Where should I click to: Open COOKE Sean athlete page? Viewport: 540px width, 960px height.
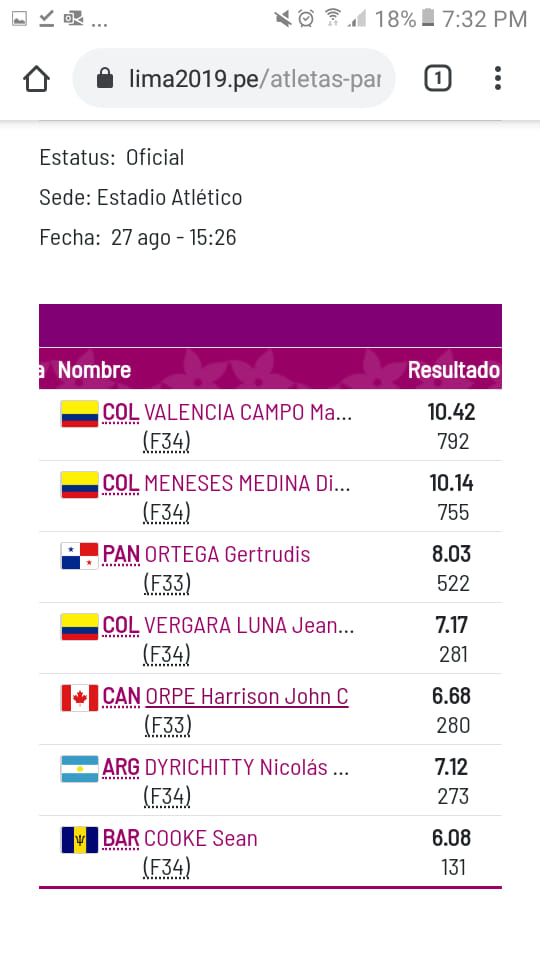point(201,839)
